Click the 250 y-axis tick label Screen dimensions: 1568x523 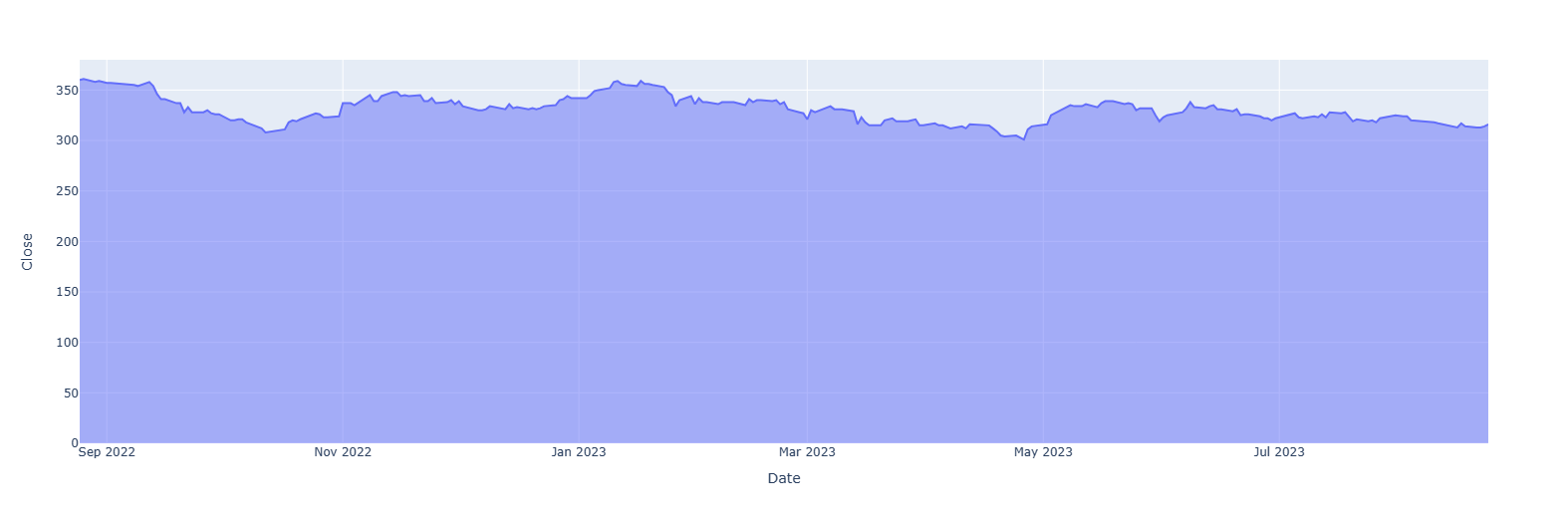67,191
